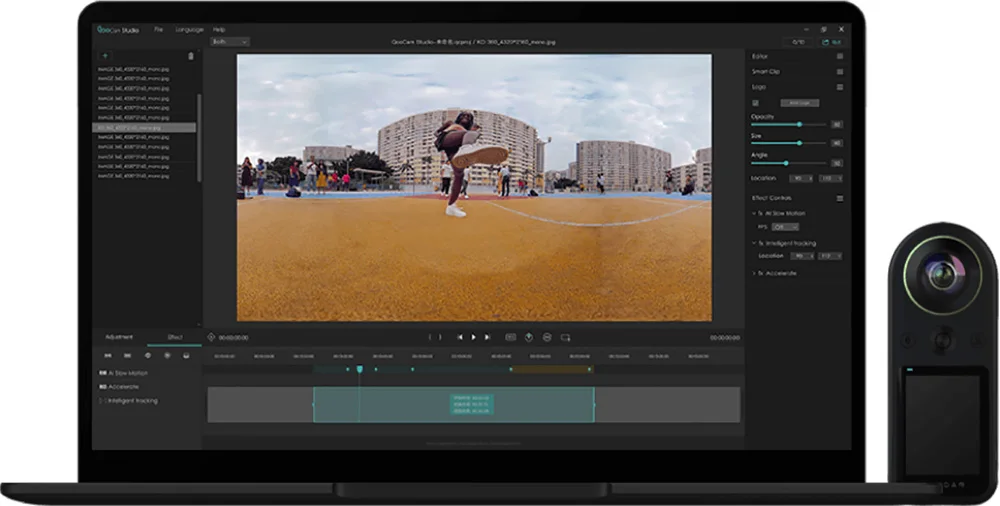1000x506 pixels.
Task: Click the Effect Controls menu icon
Action: point(839,198)
